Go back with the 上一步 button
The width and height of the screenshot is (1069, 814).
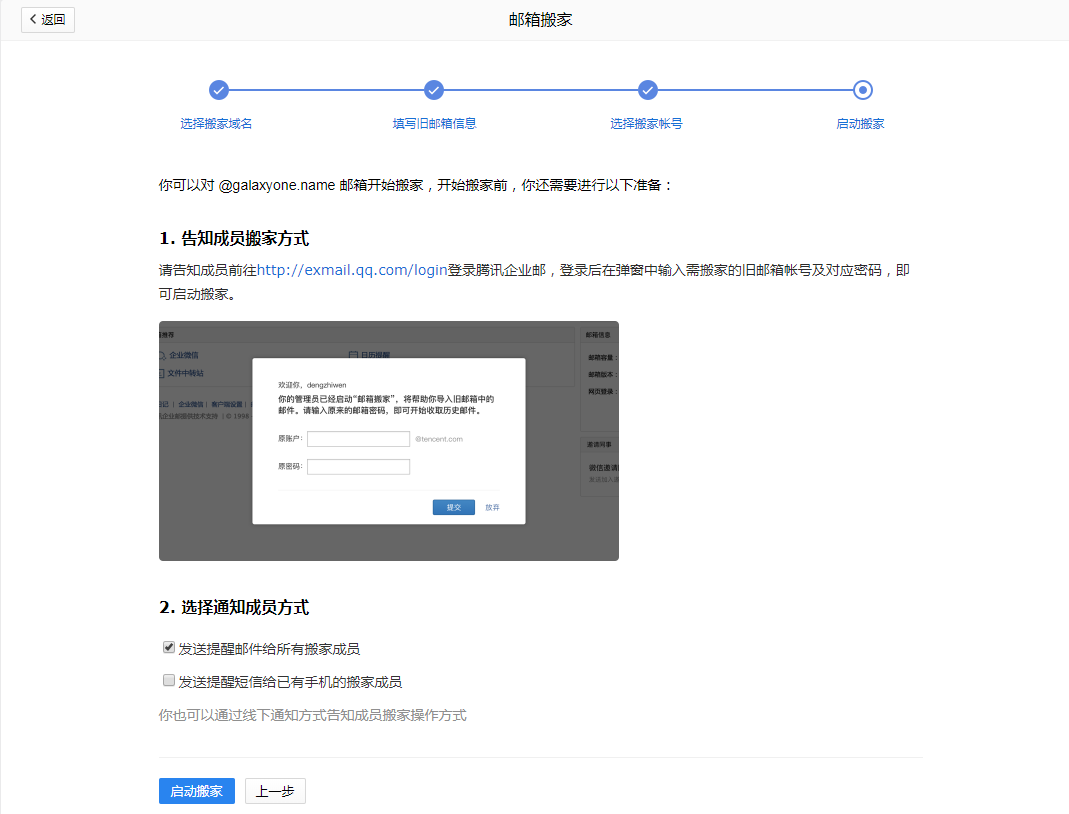click(x=275, y=791)
